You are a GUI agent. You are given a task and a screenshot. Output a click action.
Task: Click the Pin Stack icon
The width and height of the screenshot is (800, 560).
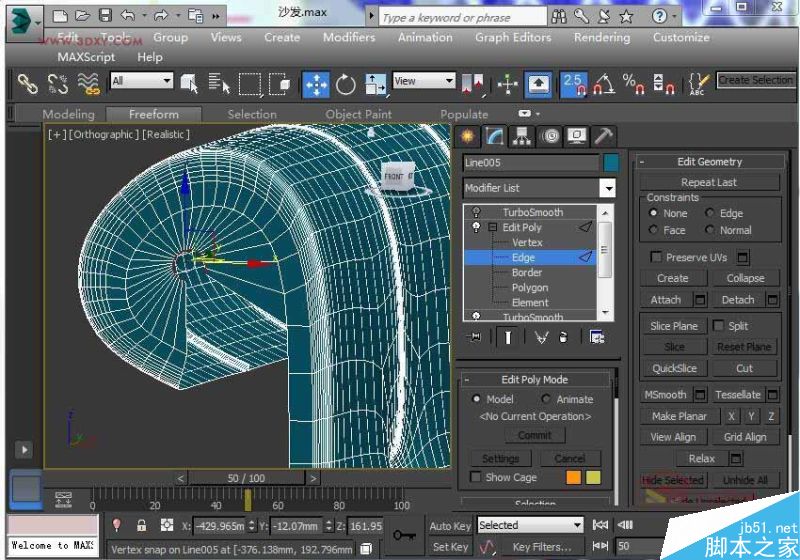point(475,337)
